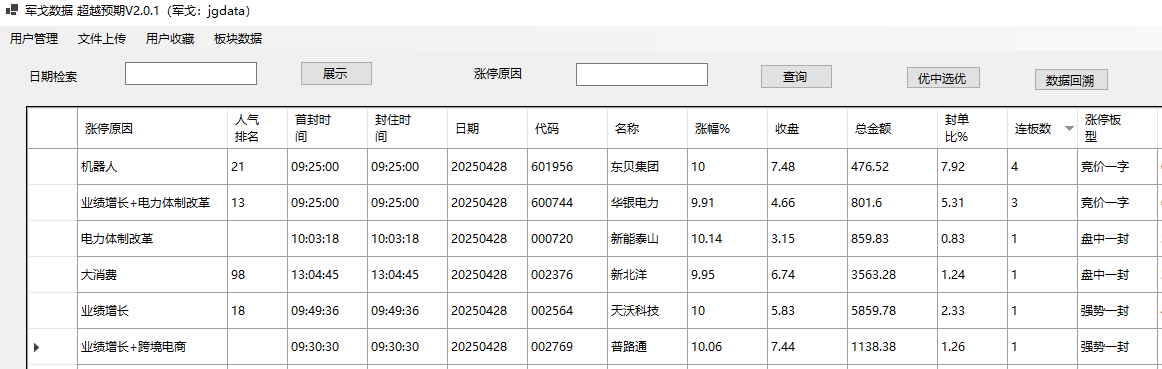
Task: Sort by 总金额 column header
Action: [892, 128]
